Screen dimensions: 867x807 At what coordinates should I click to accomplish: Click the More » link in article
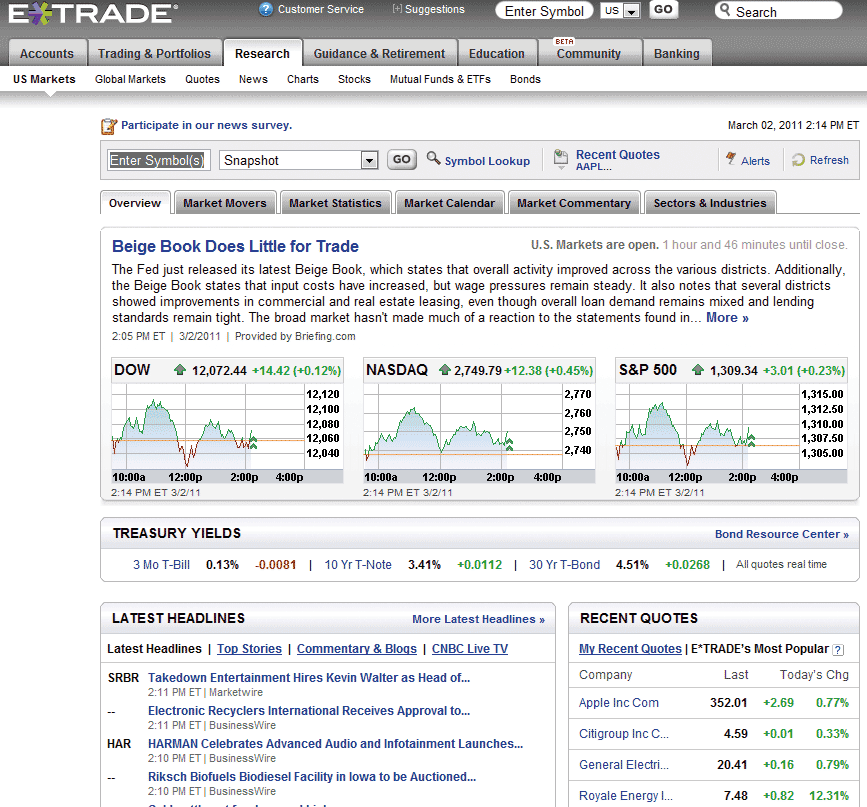click(727, 317)
